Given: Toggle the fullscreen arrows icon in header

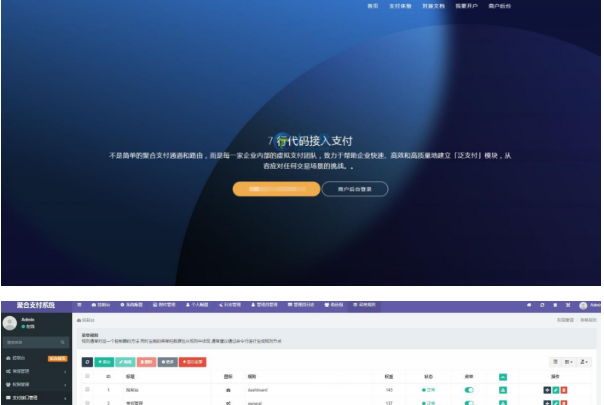Looking at the screenshot, I should (568, 305).
